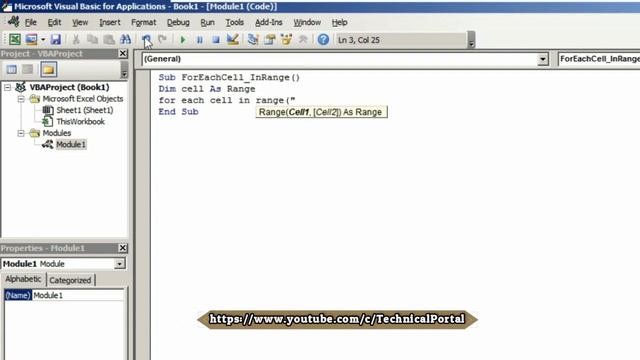This screenshot has width=640, height=360.
Task: Open the Debug menu
Action: click(x=178, y=22)
